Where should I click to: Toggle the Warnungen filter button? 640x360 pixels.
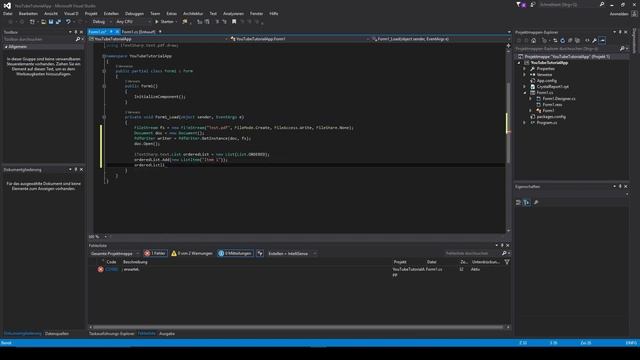(x=192, y=253)
